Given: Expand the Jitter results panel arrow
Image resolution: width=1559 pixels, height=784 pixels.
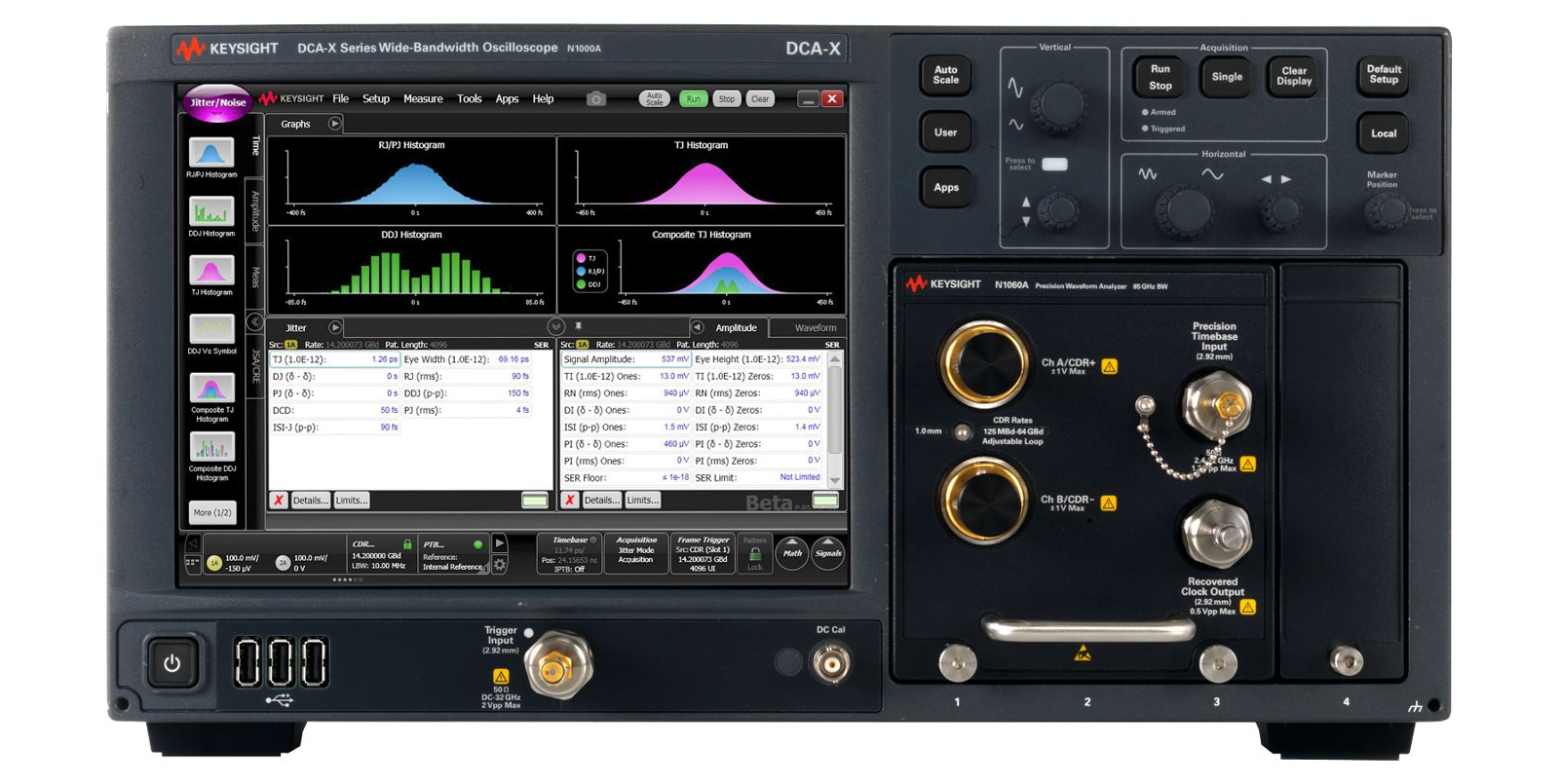Looking at the screenshot, I should [335, 327].
